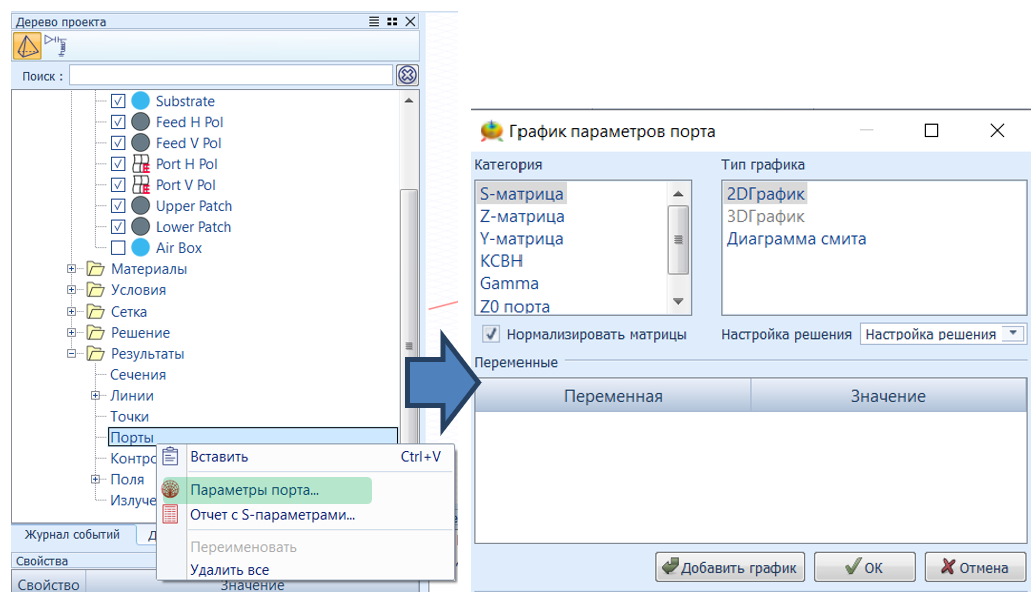Viewport: 1036px width, 596px height.
Task: Collapse the Результаты tree folder
Action: point(72,354)
